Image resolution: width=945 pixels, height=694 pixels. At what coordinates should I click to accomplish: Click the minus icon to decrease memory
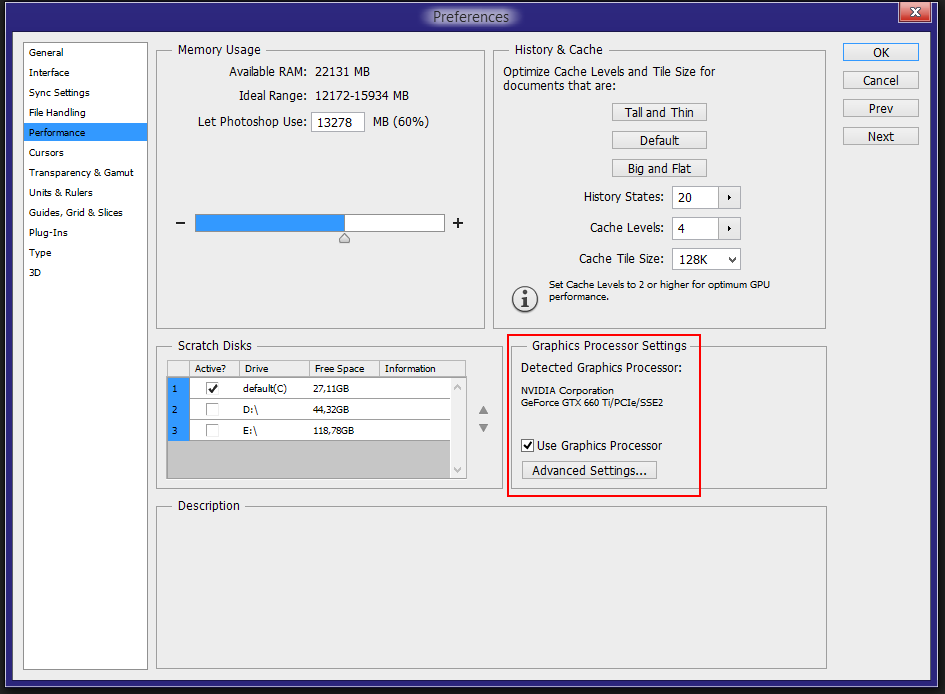click(181, 223)
